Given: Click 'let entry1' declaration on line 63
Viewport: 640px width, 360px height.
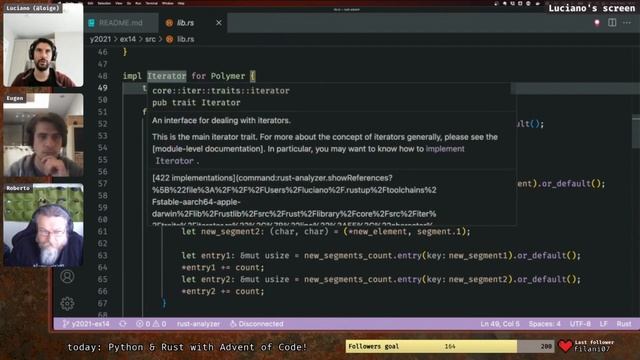Looking at the screenshot, I should click(209, 256).
